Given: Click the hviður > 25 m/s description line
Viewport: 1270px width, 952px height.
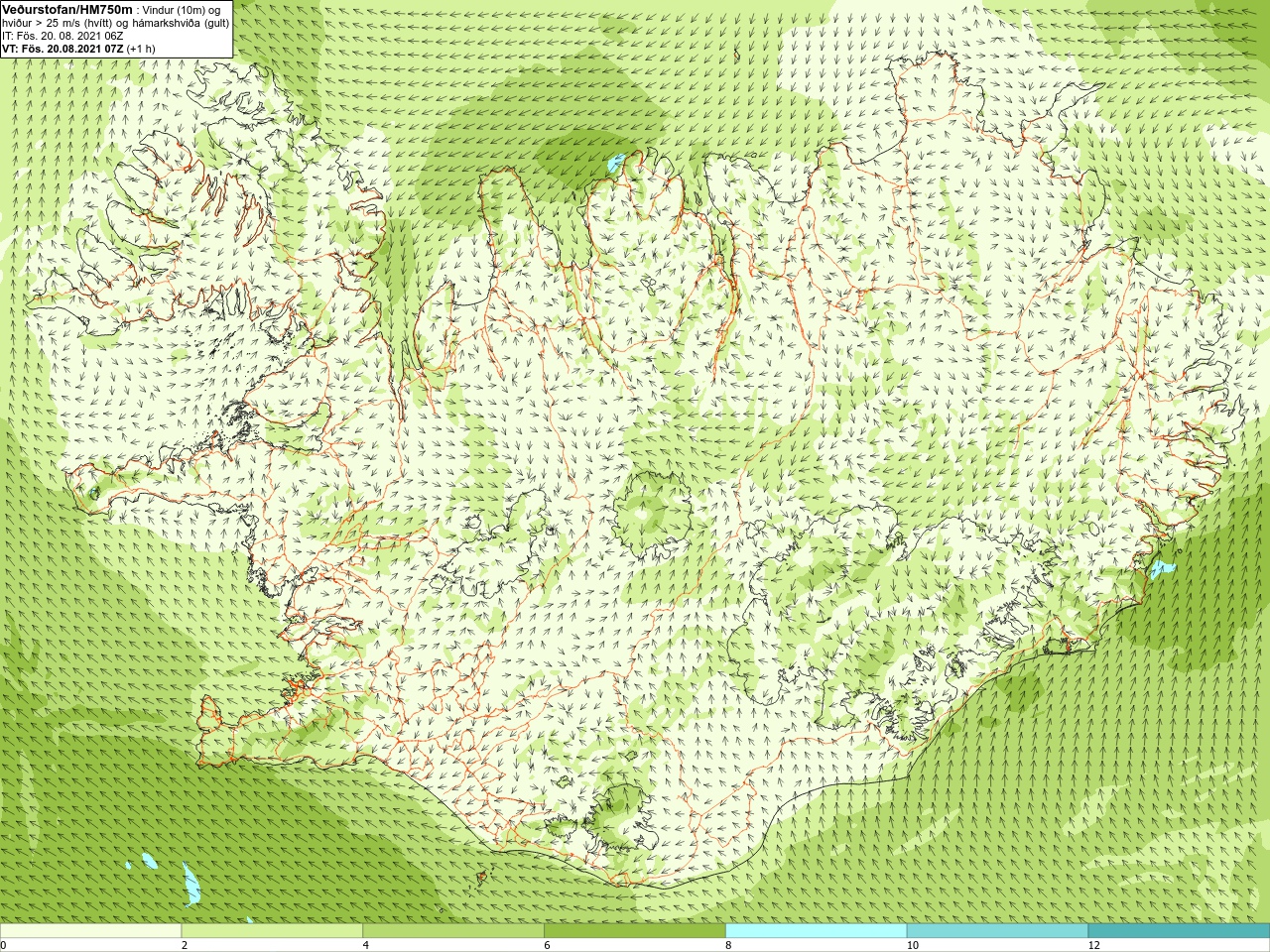Looking at the screenshot, I should [115, 23].
